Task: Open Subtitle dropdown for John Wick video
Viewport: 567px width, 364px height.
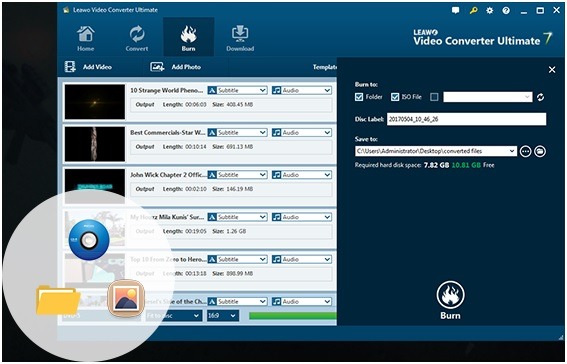Action: [x=238, y=175]
